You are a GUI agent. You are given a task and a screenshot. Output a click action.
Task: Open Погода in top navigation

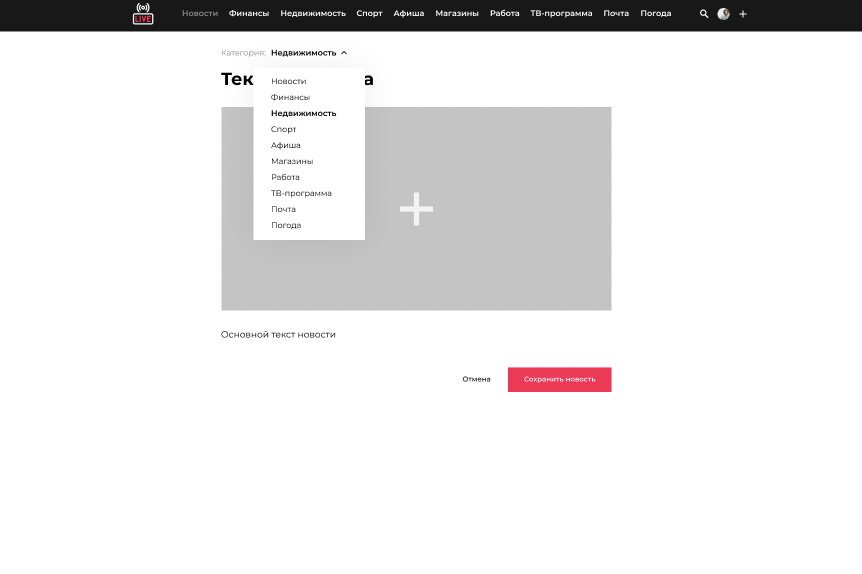click(656, 13)
